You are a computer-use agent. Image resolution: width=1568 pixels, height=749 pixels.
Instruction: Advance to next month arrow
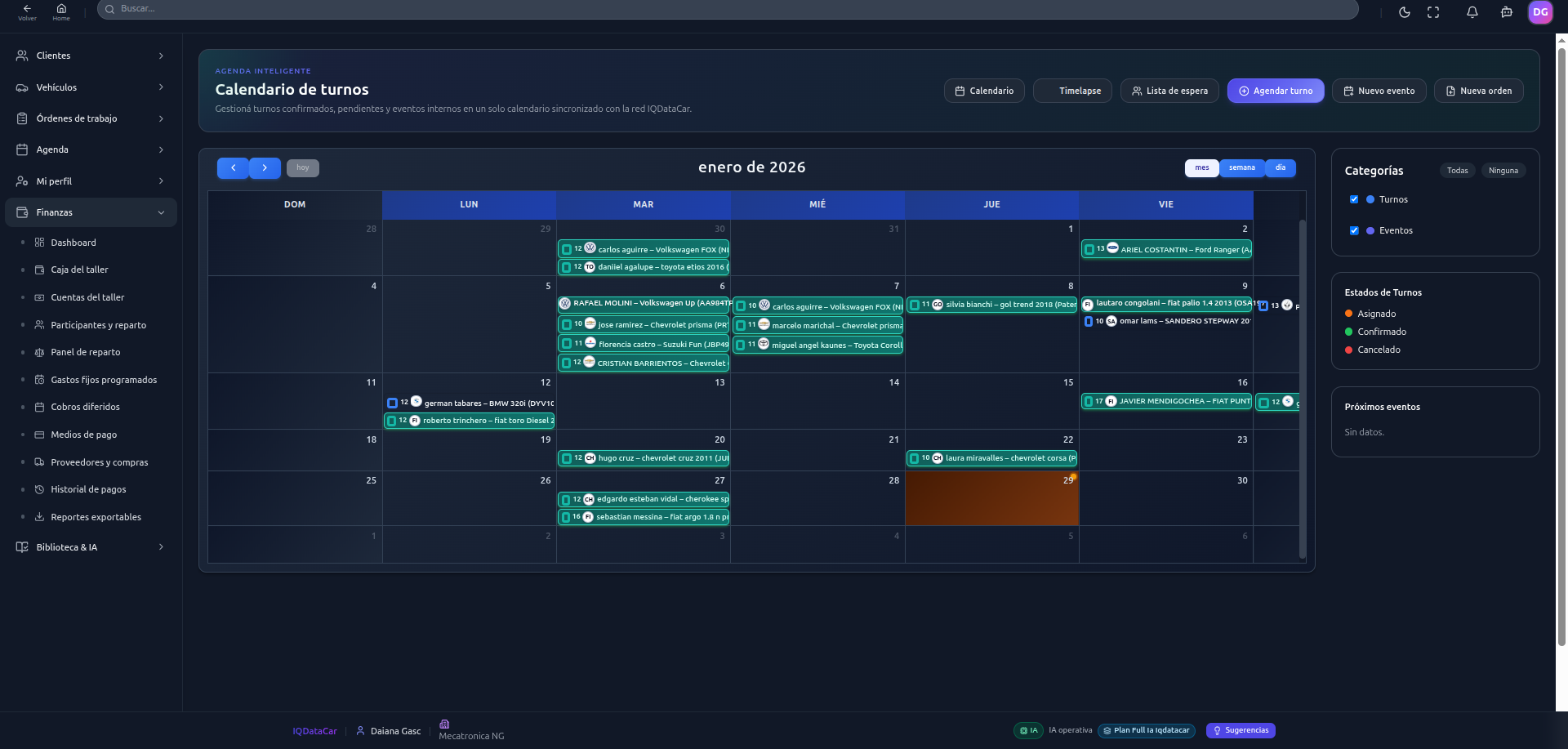tap(265, 167)
